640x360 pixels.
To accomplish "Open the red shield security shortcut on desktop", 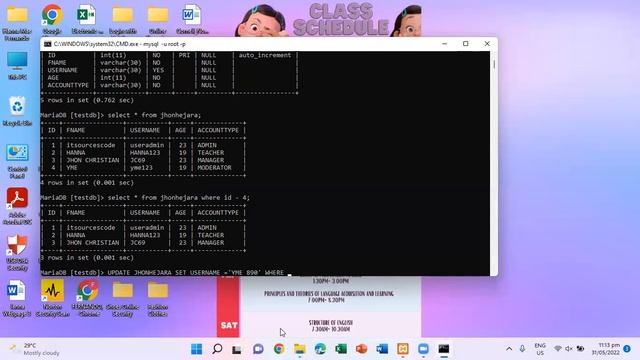I will click(x=17, y=252).
